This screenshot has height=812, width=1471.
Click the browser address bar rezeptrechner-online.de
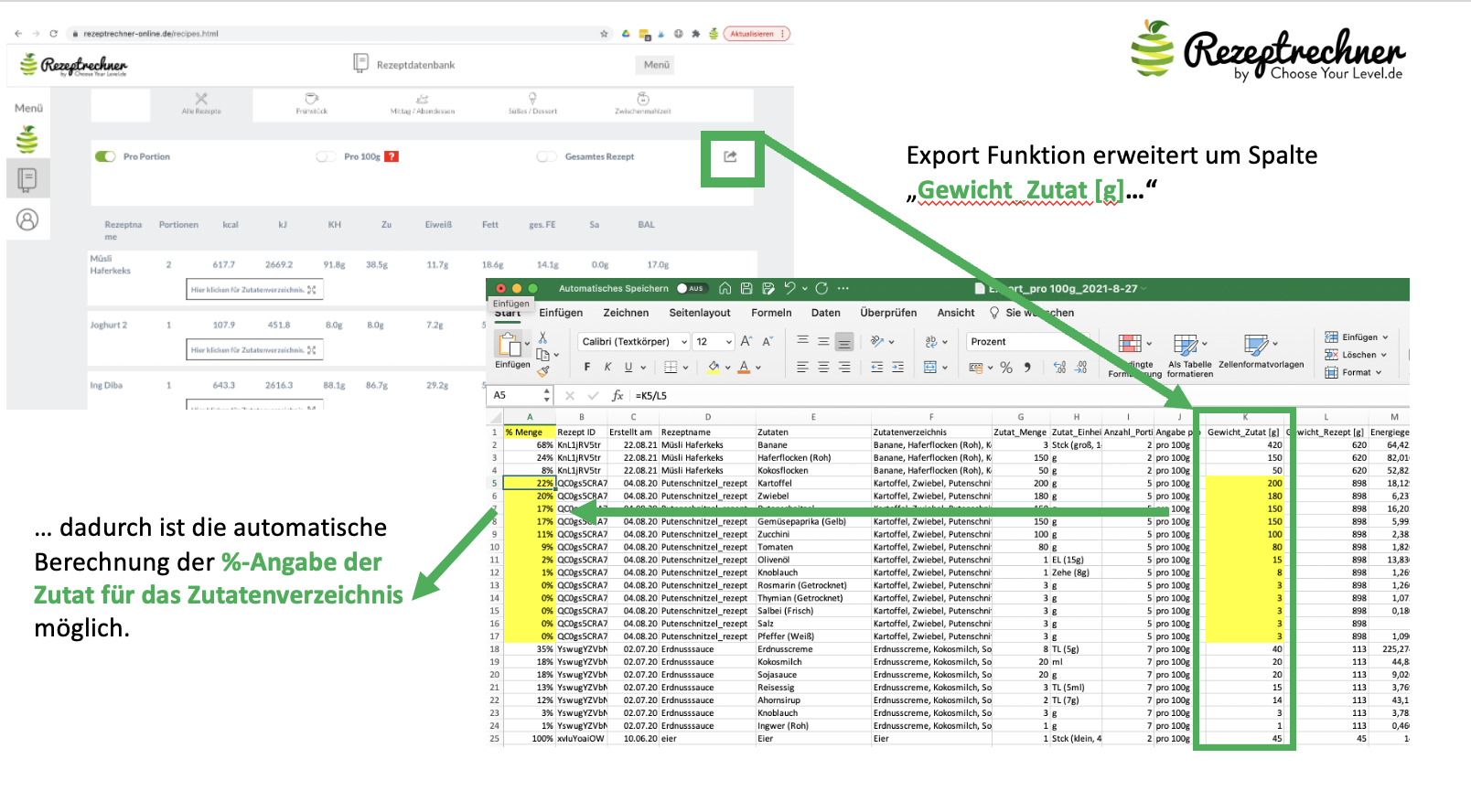pos(338,34)
